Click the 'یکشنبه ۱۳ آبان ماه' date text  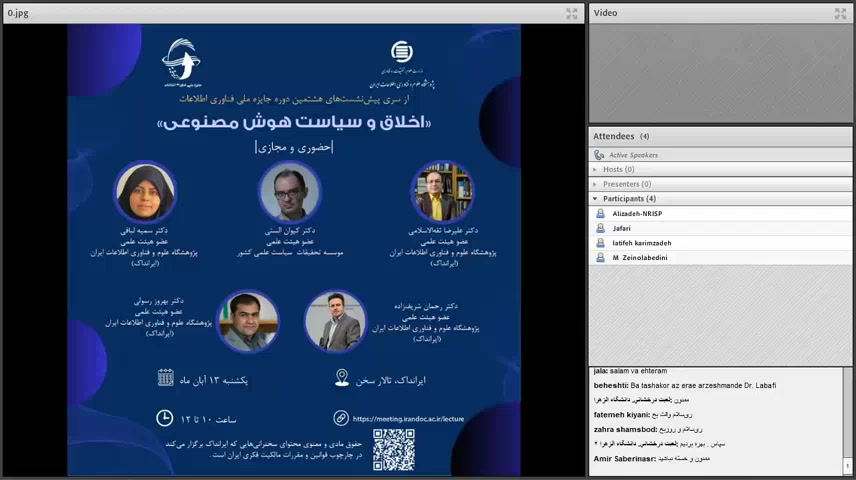coord(214,380)
